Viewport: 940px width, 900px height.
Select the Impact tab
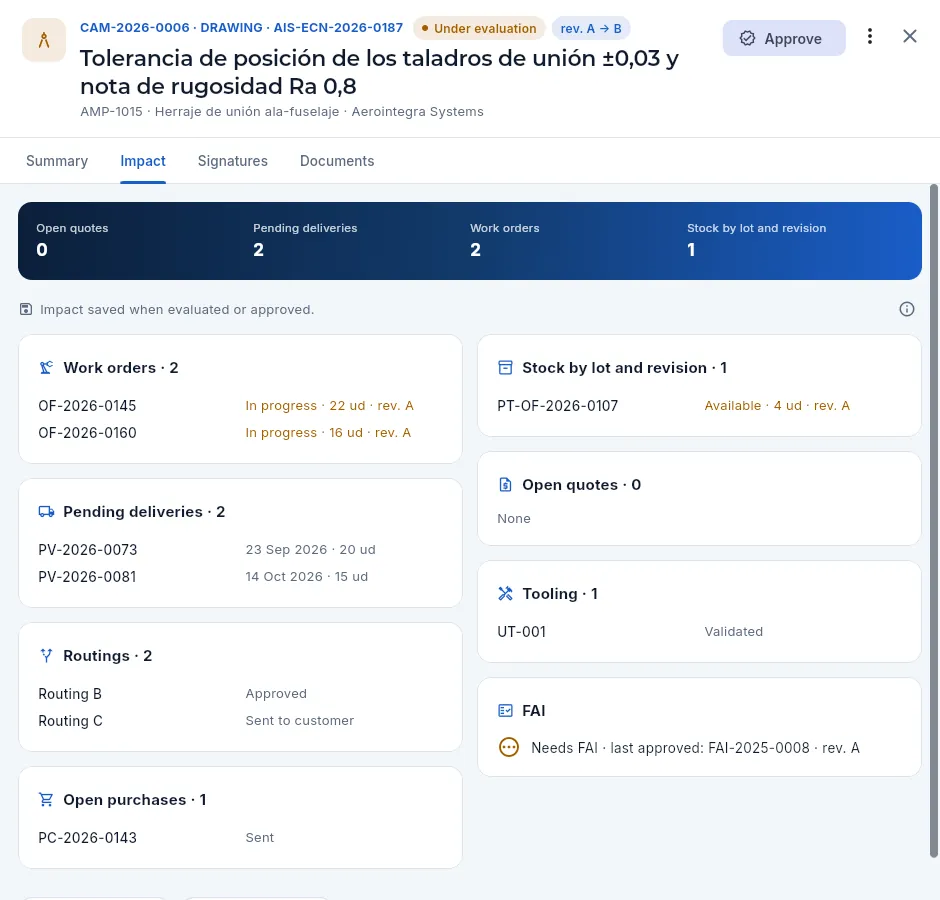pos(143,161)
